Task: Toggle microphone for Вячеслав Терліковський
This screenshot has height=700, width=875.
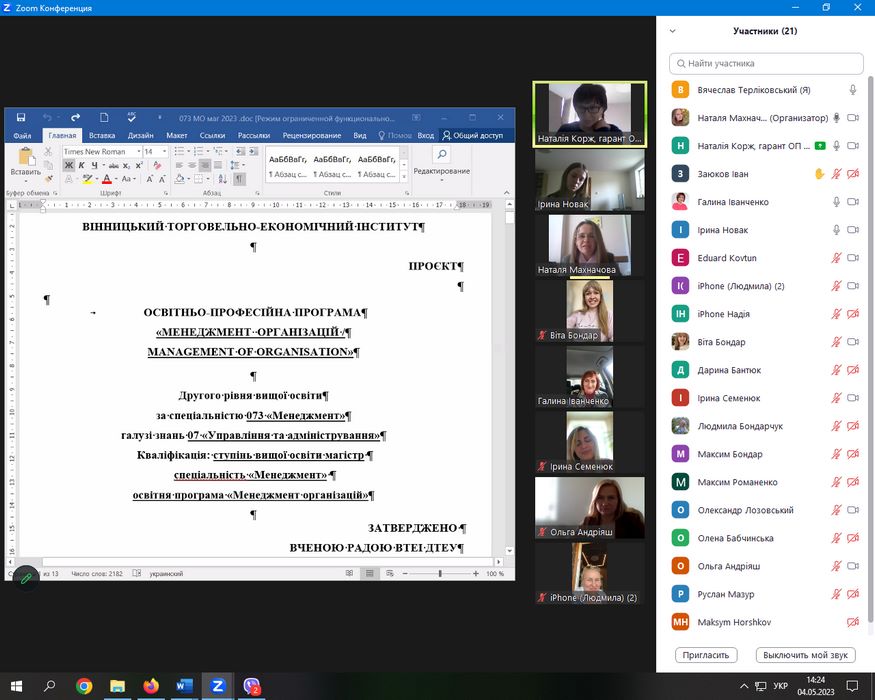Action: coord(853,90)
